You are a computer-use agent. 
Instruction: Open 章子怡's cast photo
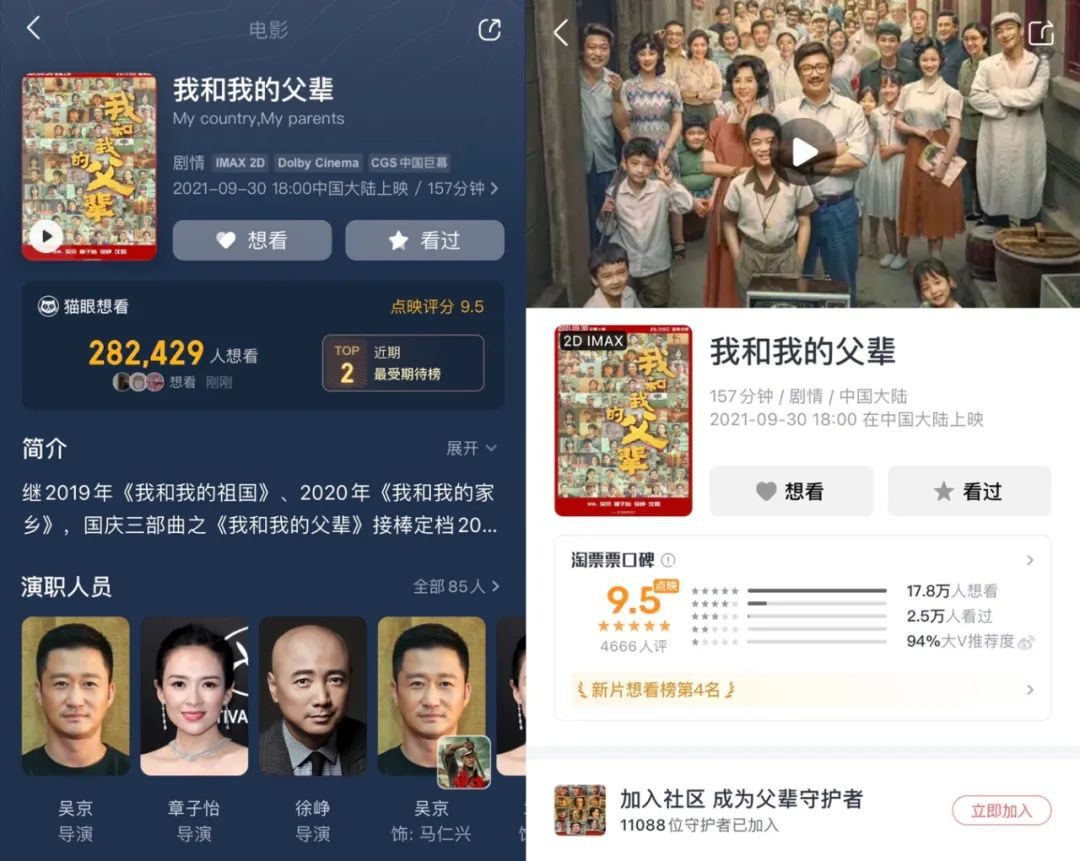(194, 696)
